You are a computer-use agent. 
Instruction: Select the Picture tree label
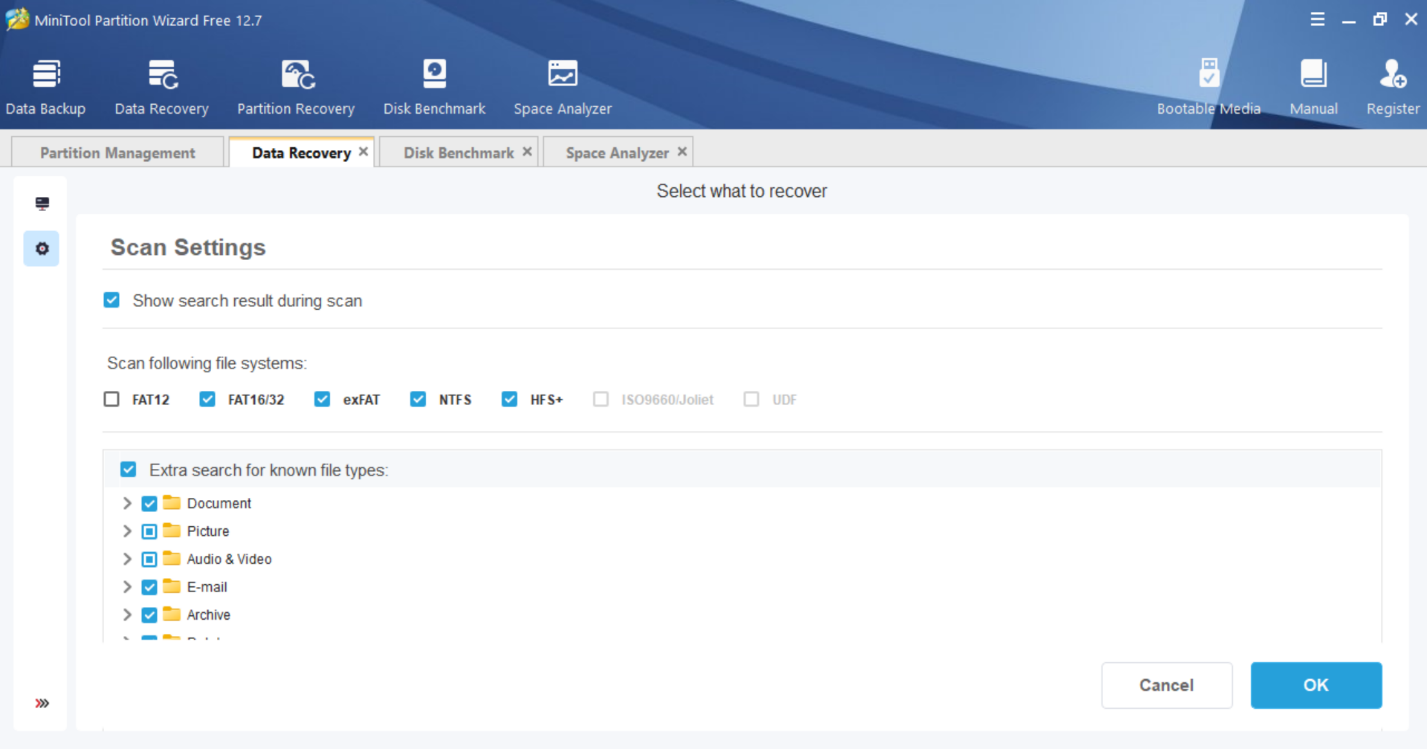(208, 531)
